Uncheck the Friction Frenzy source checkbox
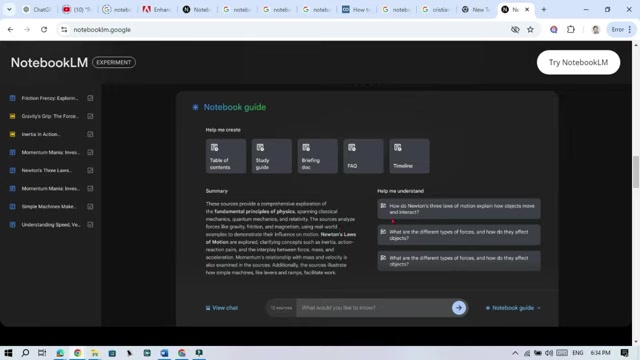Screen dimensions: 640x360 pyautogui.click(x=90, y=98)
